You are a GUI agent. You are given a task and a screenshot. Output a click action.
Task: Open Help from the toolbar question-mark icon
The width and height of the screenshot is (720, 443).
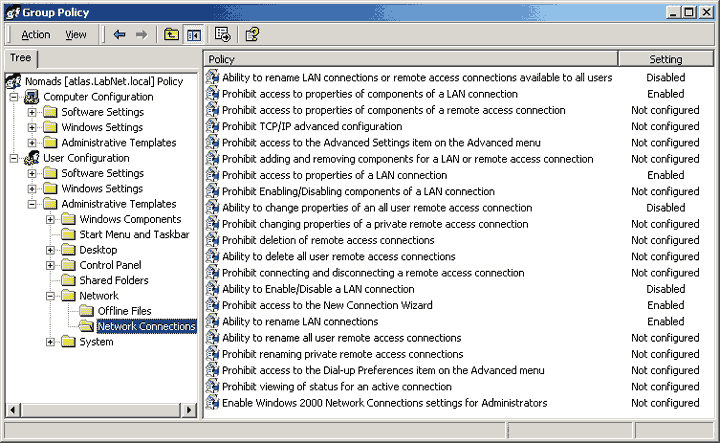[x=251, y=35]
